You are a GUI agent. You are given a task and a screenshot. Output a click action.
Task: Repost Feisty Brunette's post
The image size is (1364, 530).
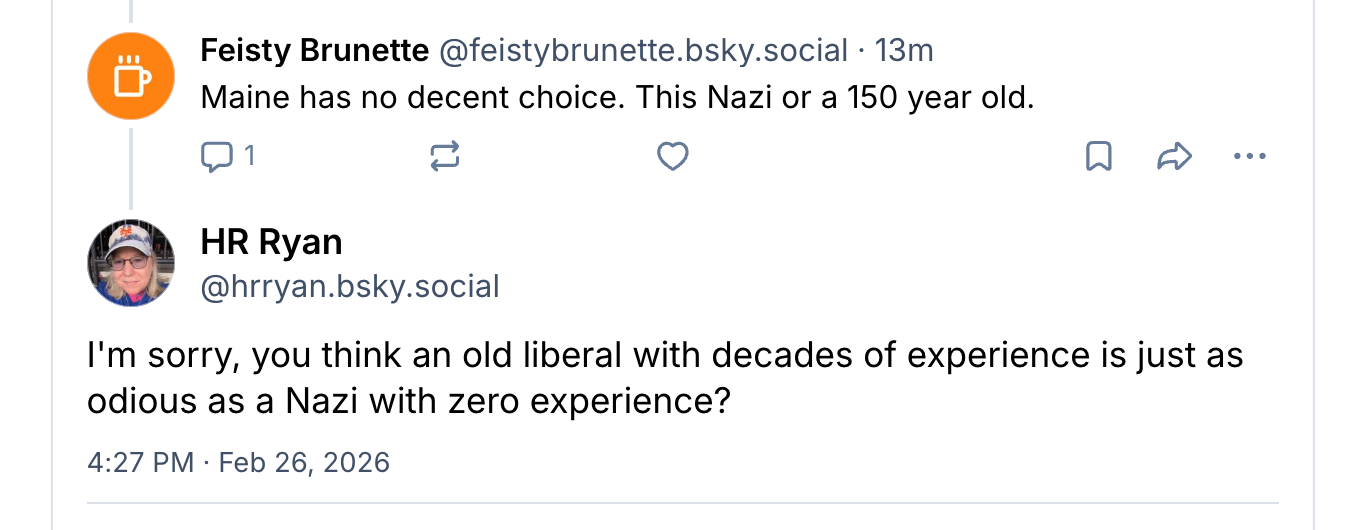[x=444, y=156]
